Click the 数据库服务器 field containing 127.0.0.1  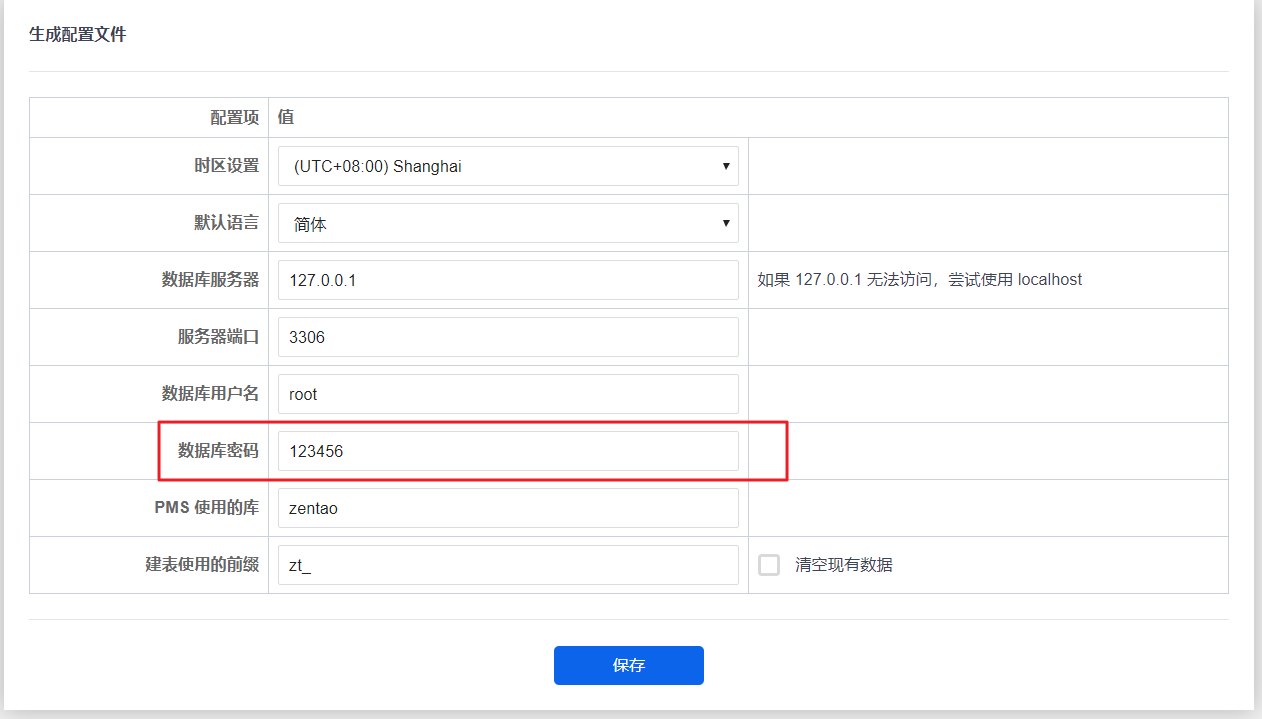click(x=508, y=280)
